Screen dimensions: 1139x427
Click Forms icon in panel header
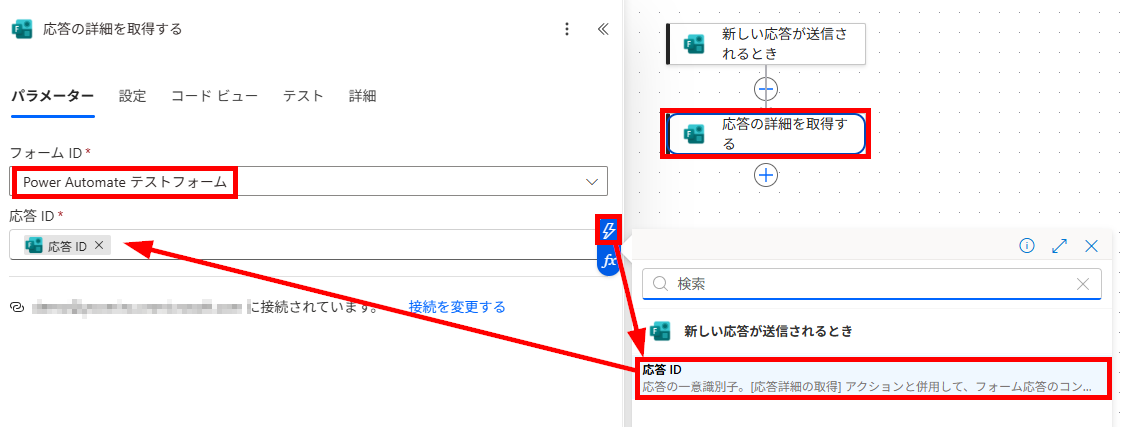pyautogui.click(x=21, y=29)
